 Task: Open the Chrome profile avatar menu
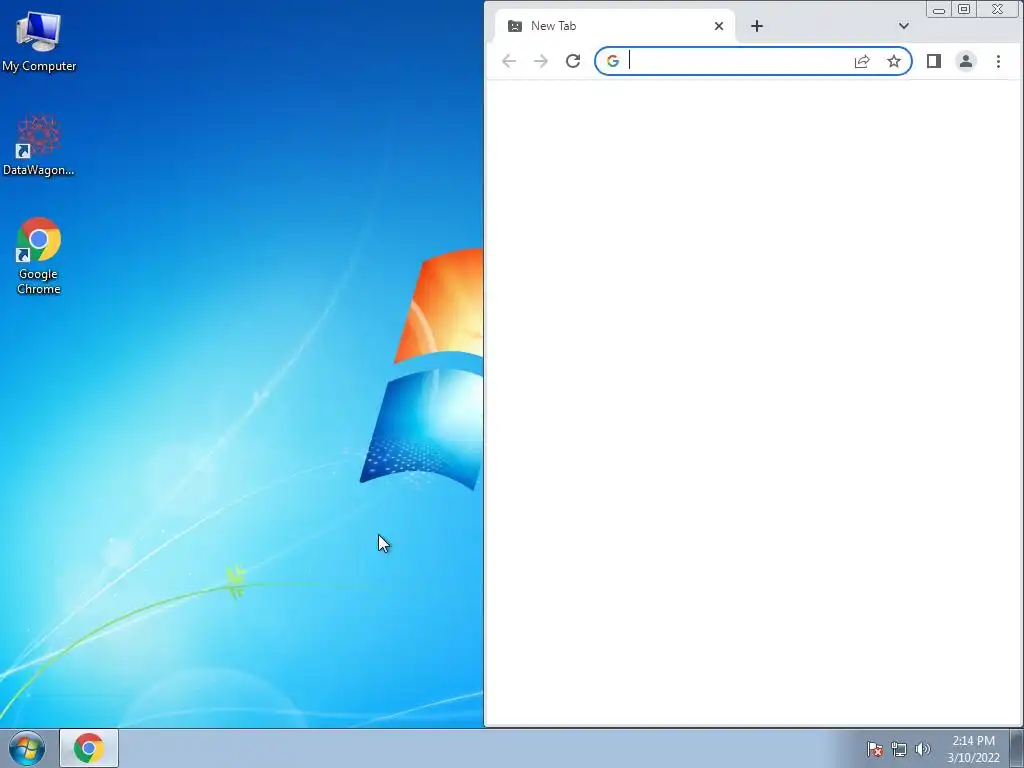point(965,61)
